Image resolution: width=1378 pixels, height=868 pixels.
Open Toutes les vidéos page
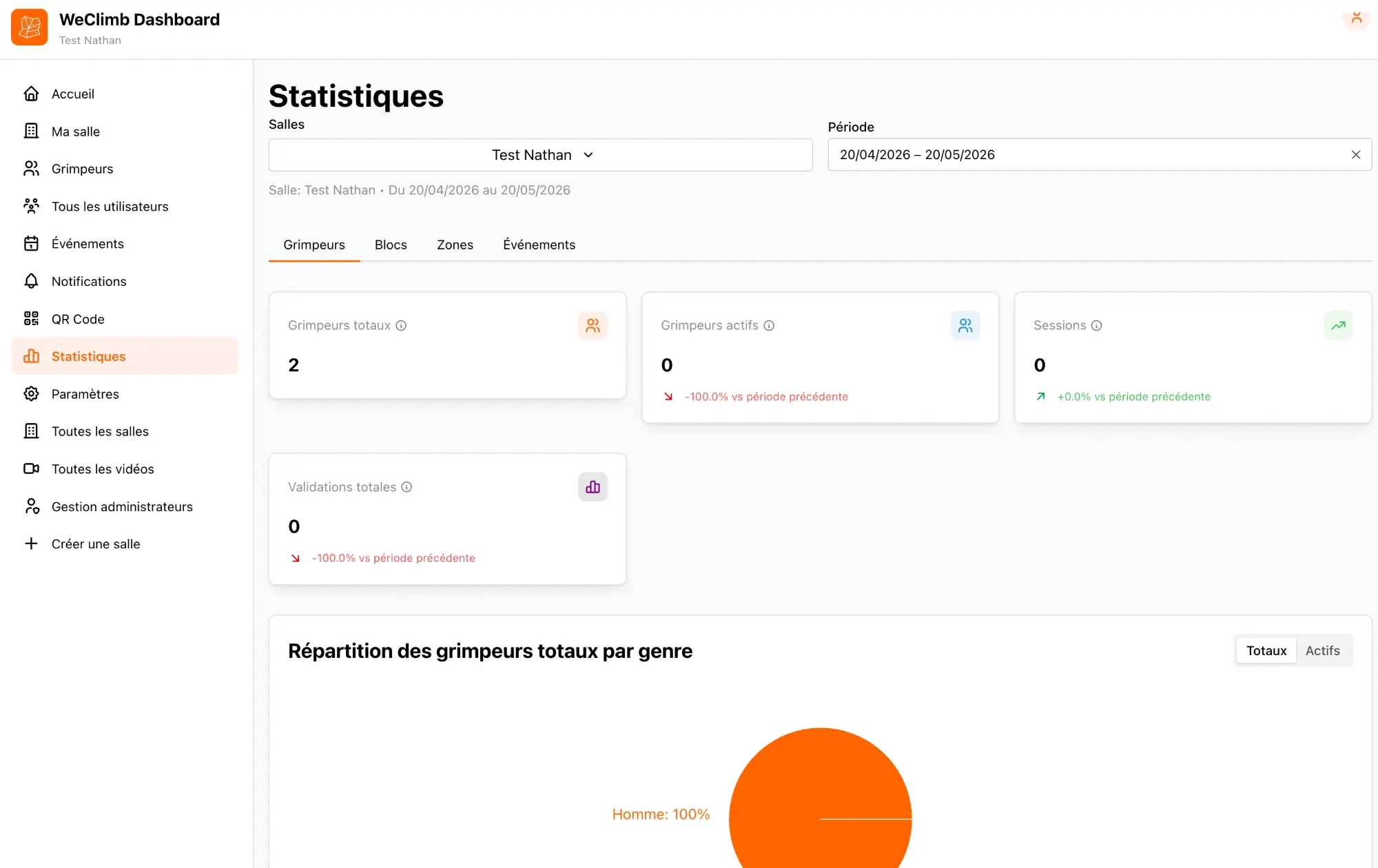pos(124,469)
